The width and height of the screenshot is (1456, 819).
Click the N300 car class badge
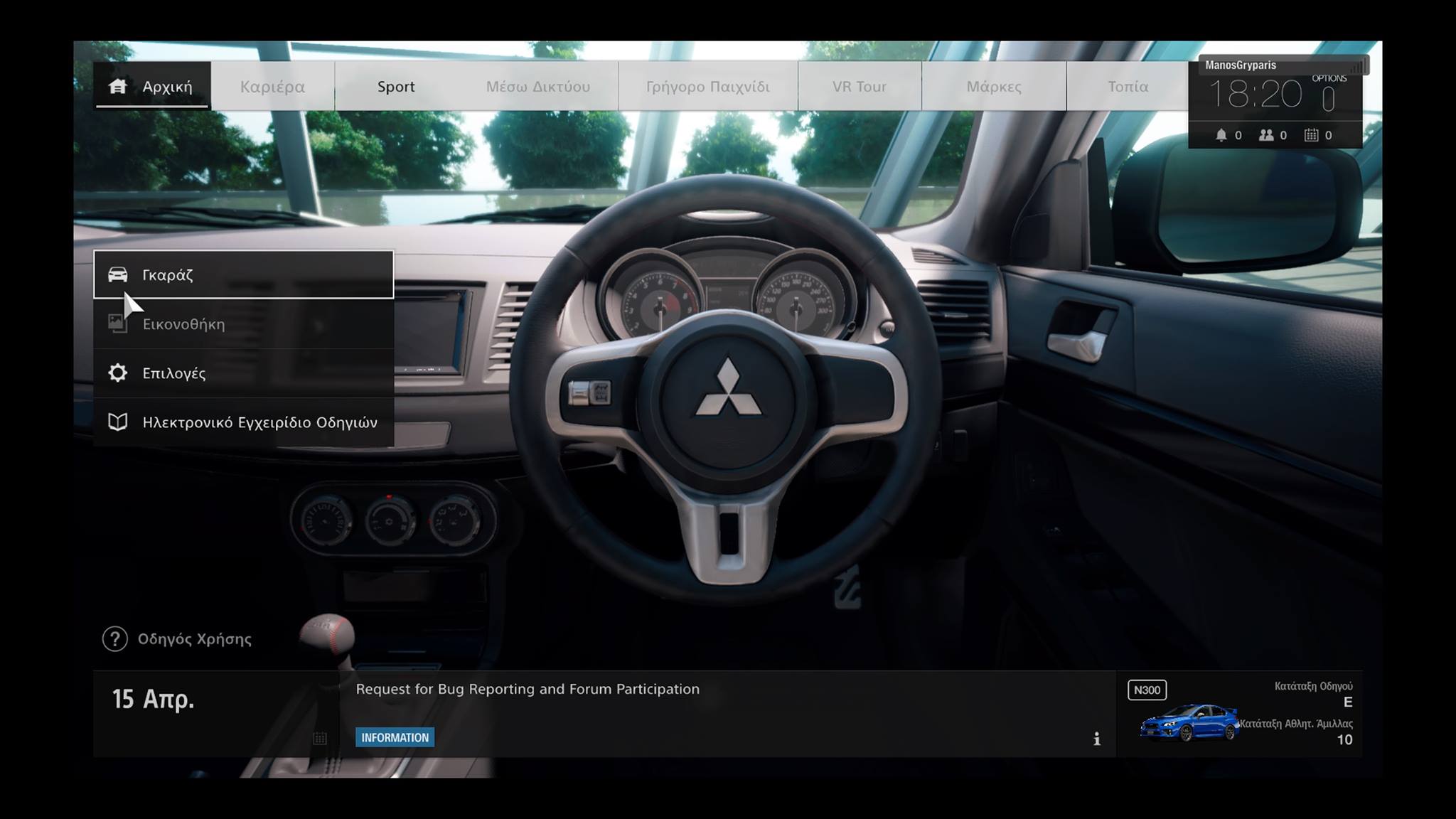[1147, 690]
